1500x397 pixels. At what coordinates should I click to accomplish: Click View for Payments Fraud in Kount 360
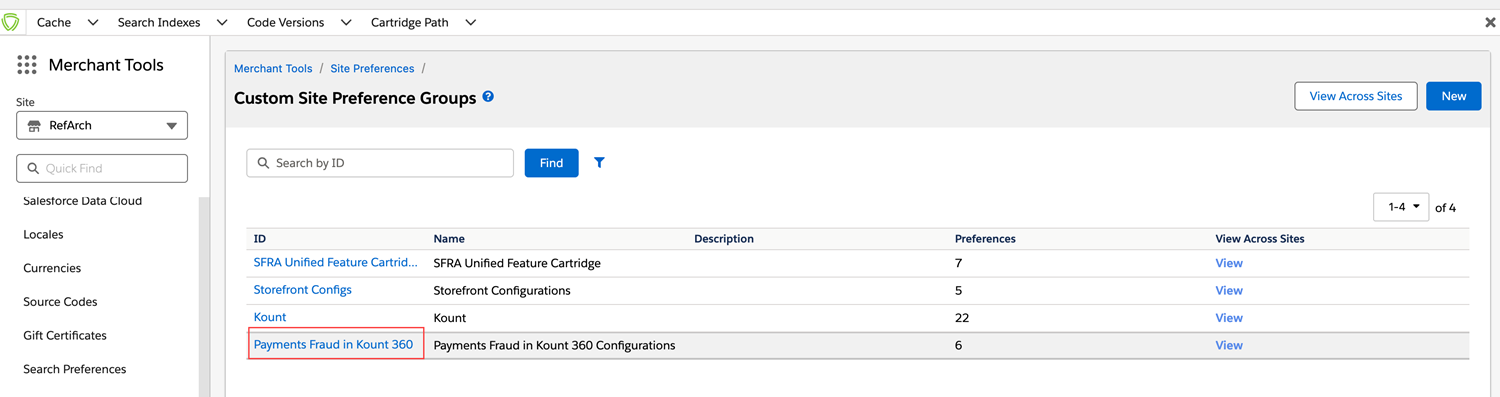tap(1229, 345)
